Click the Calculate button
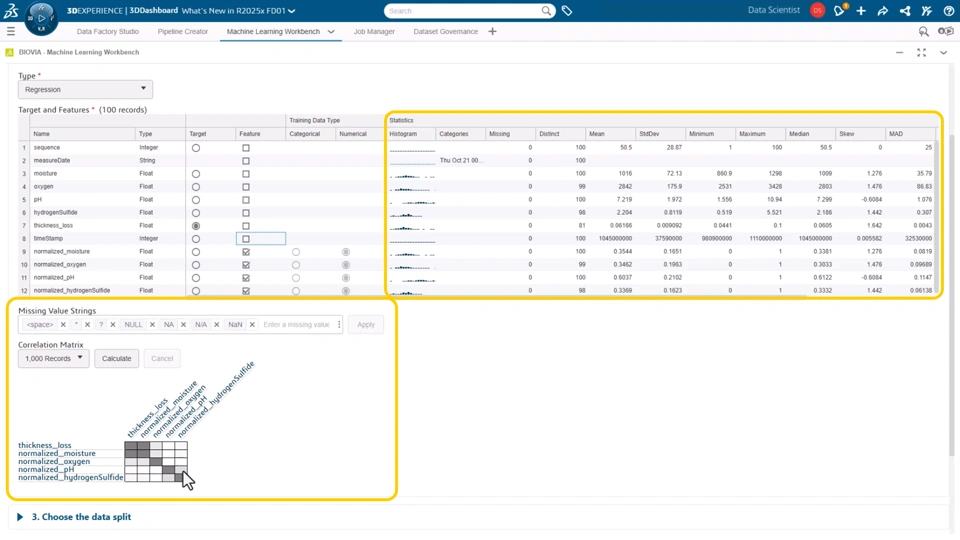The image size is (960, 540). point(116,358)
